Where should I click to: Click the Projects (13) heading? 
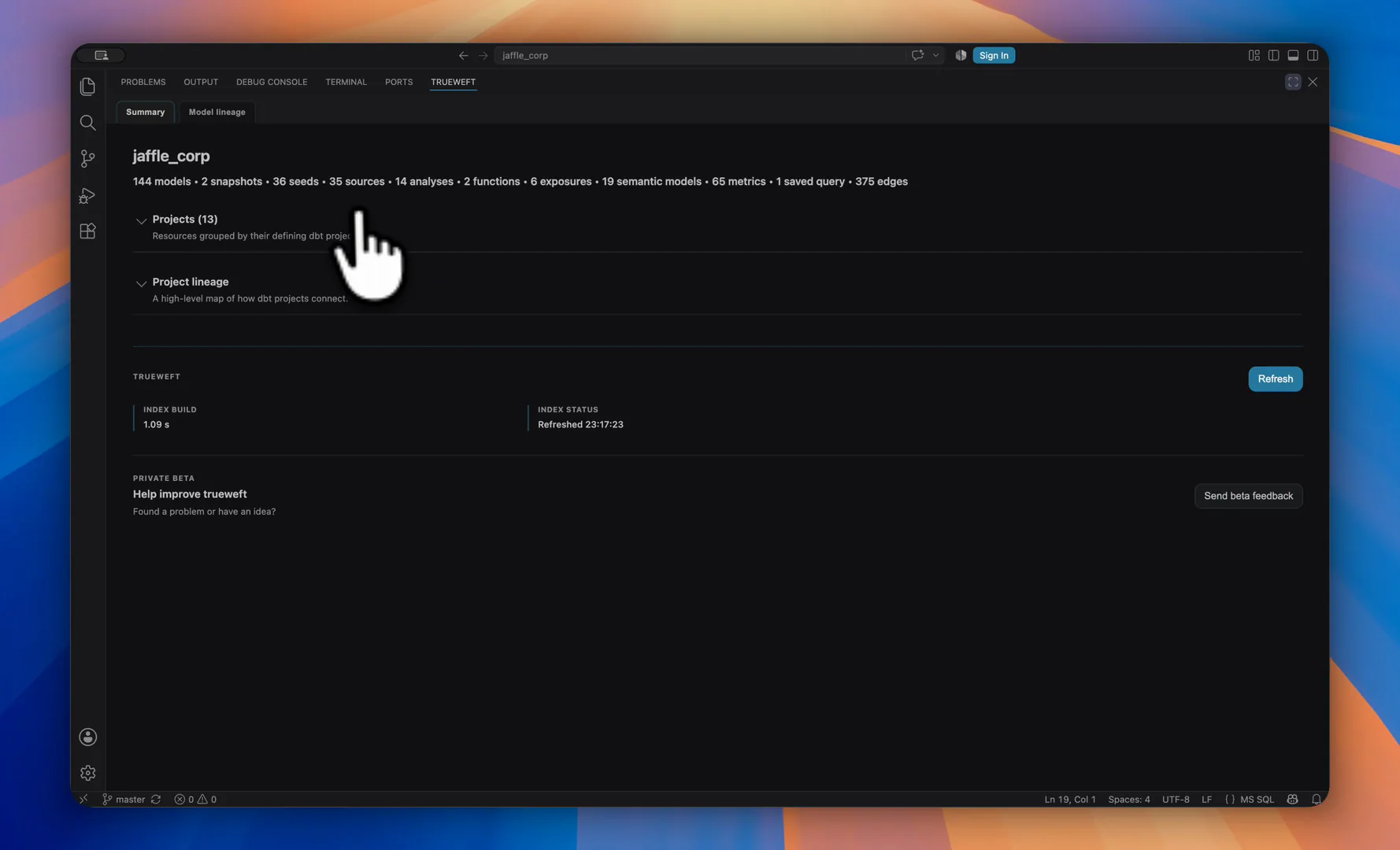pos(185,219)
